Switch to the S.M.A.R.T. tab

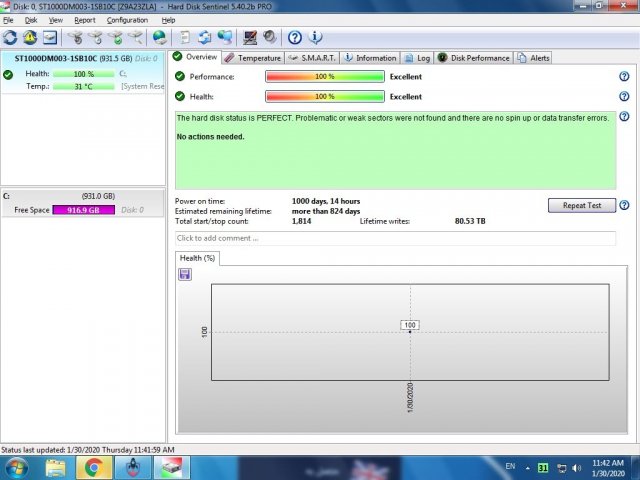[312, 58]
